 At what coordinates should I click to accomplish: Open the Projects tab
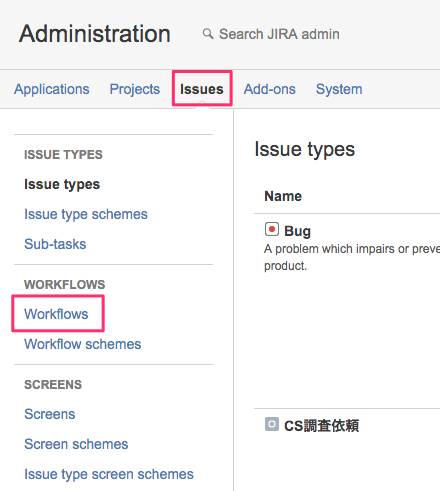135,89
